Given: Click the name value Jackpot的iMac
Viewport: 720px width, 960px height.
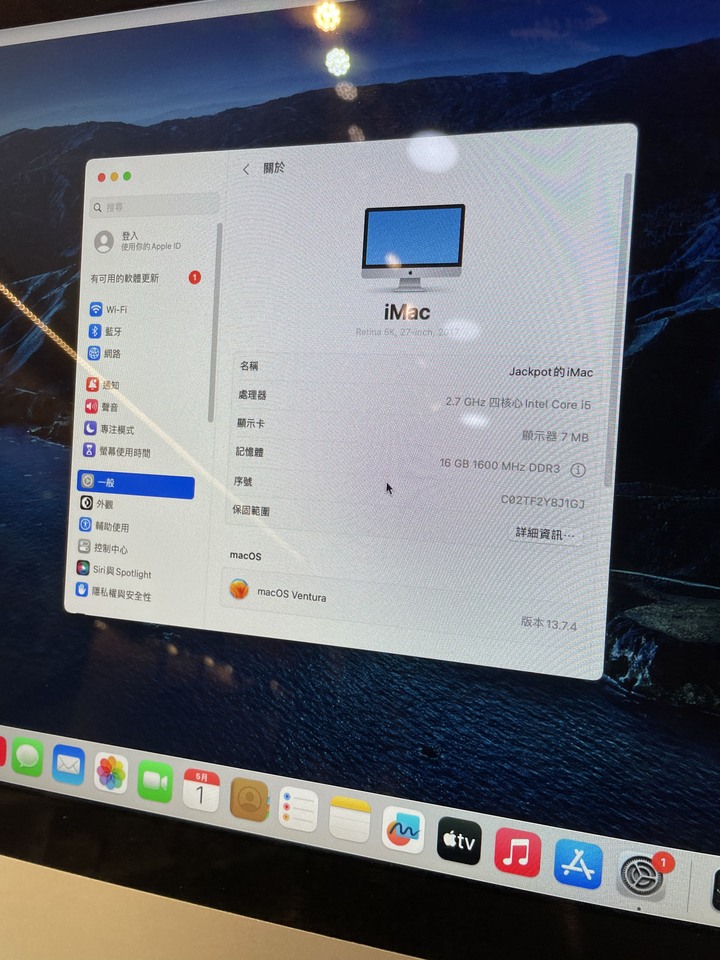Looking at the screenshot, I should tap(550, 372).
